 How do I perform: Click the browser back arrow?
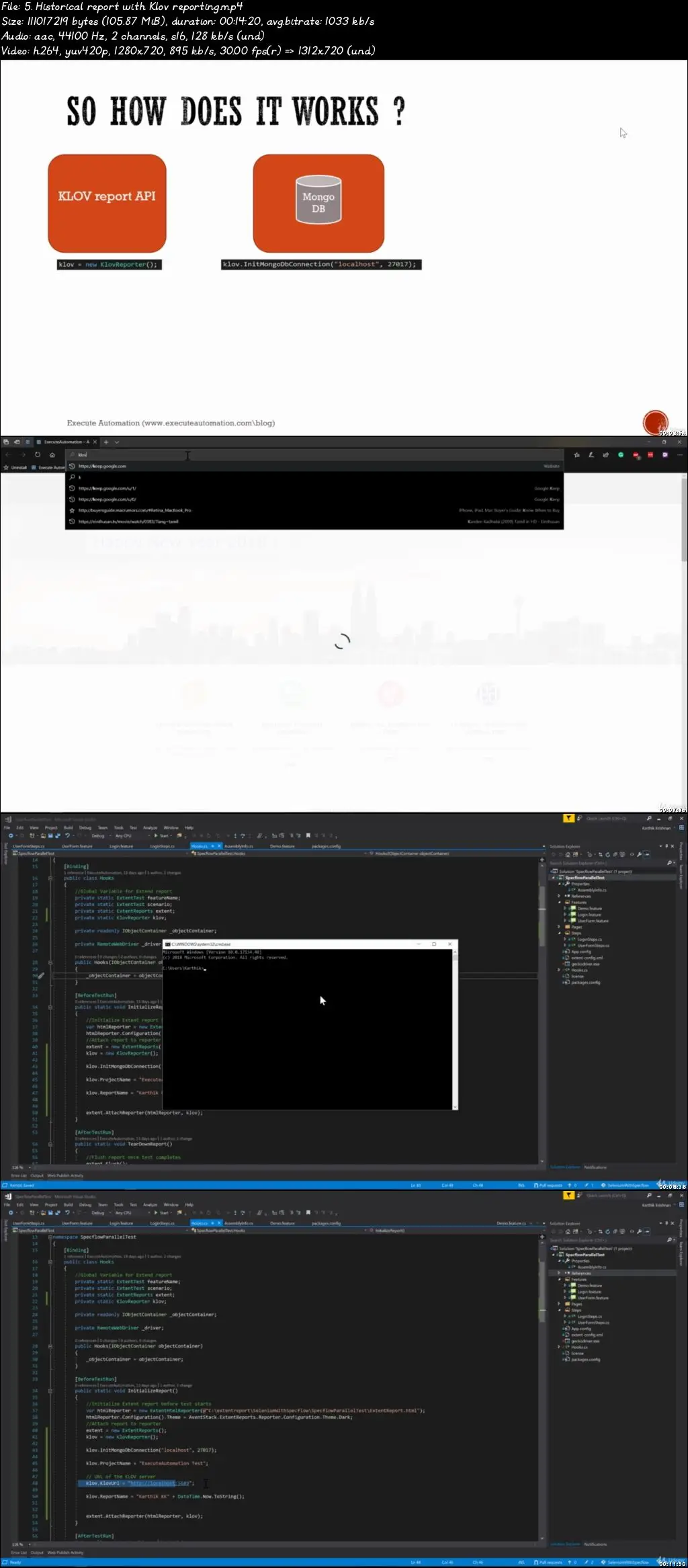click(8, 455)
